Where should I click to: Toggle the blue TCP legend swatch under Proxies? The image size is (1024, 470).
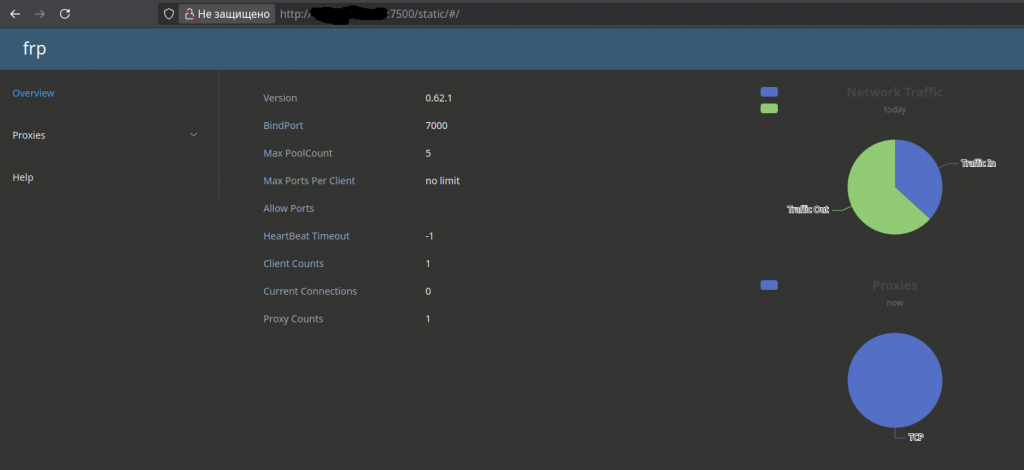click(769, 285)
